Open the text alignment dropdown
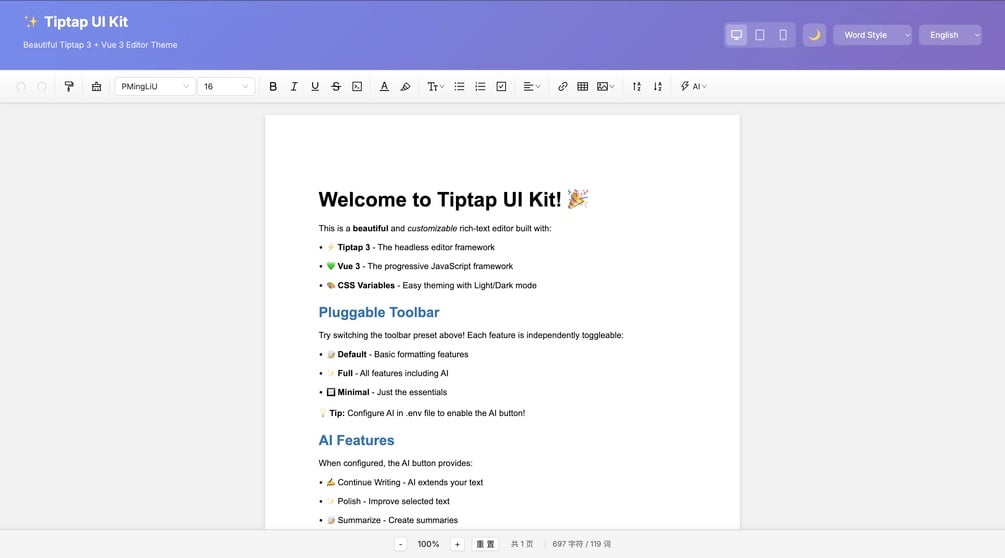This screenshot has height=558, width=1005. pos(531,86)
